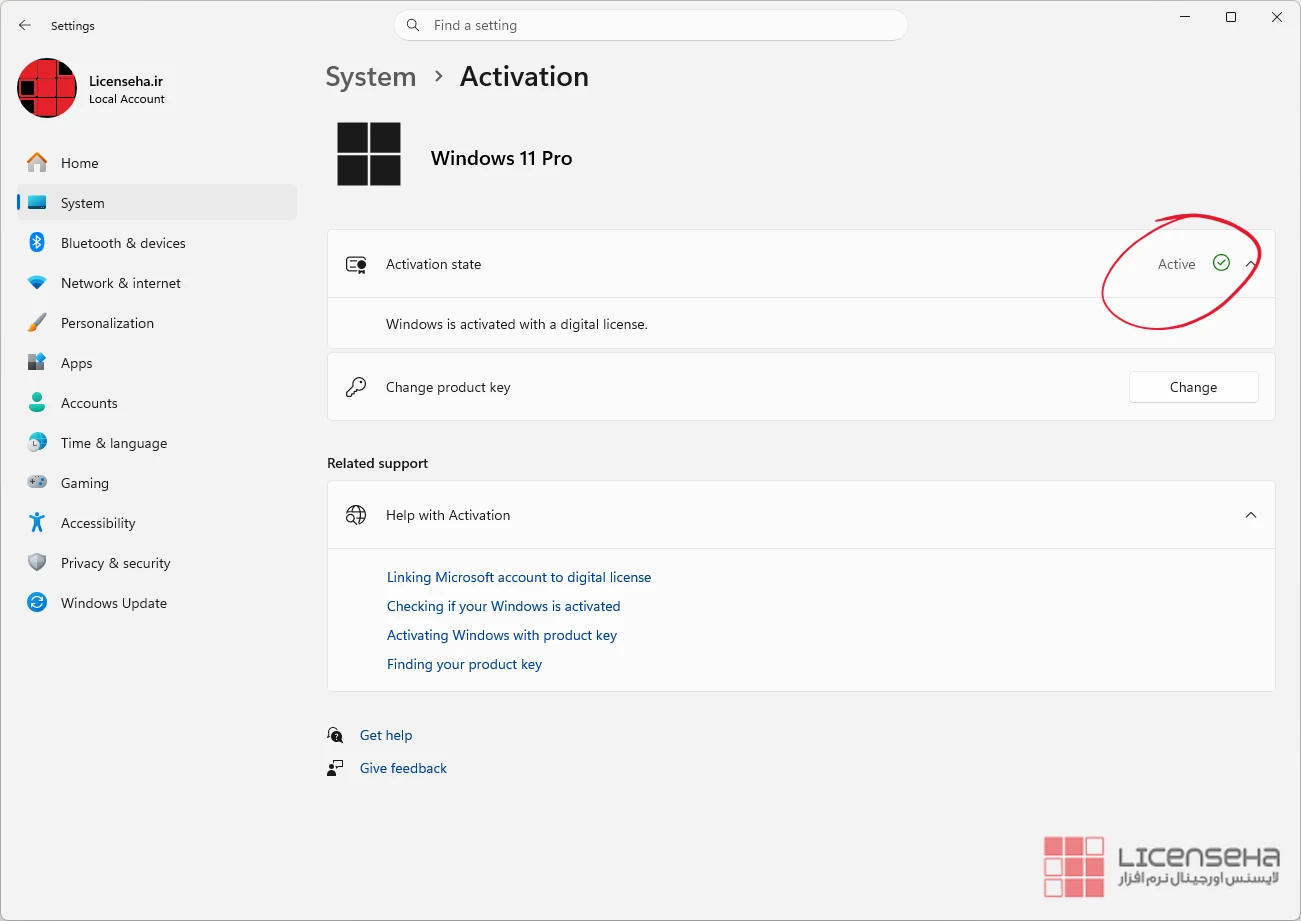Click the green Active checkmark icon
Viewport: 1301px width, 921px height.
point(1221,263)
